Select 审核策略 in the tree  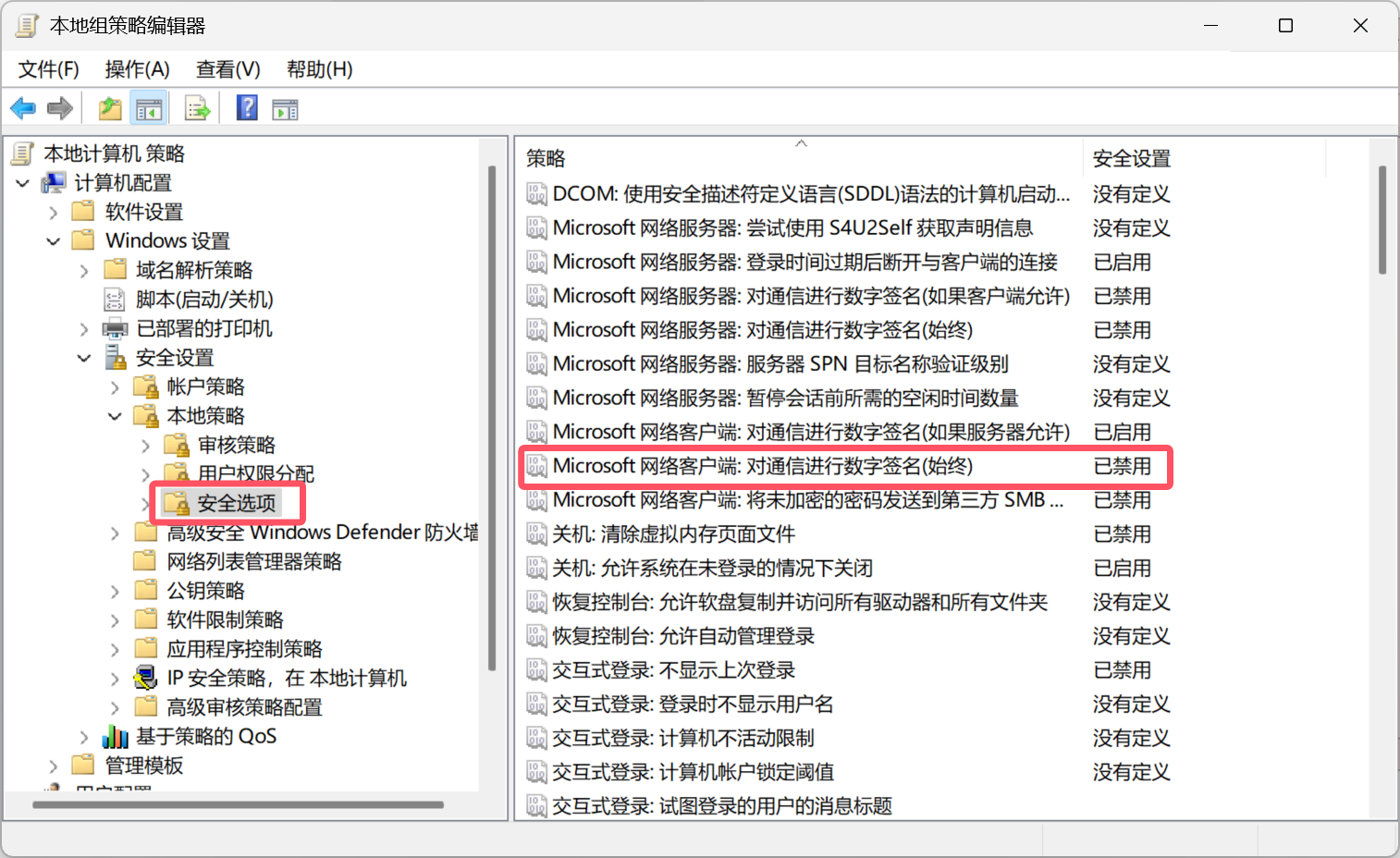pyautogui.click(x=236, y=446)
